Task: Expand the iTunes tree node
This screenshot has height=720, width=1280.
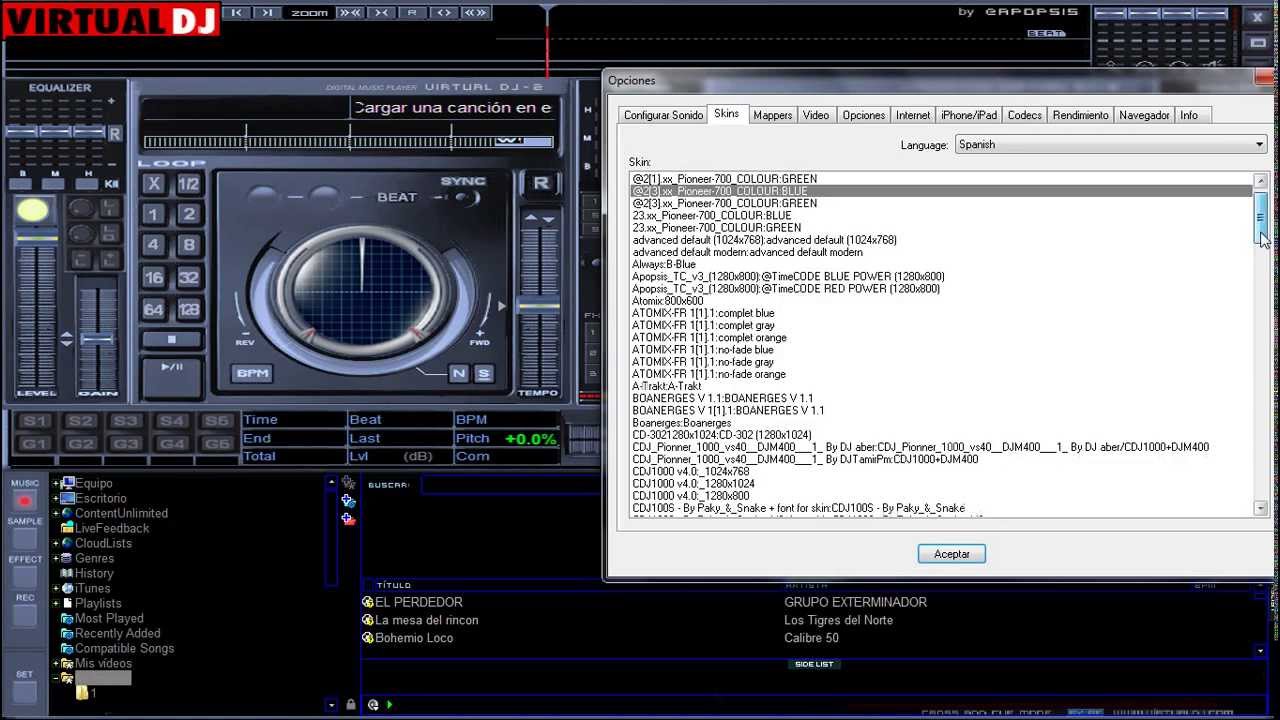Action: [x=56, y=588]
